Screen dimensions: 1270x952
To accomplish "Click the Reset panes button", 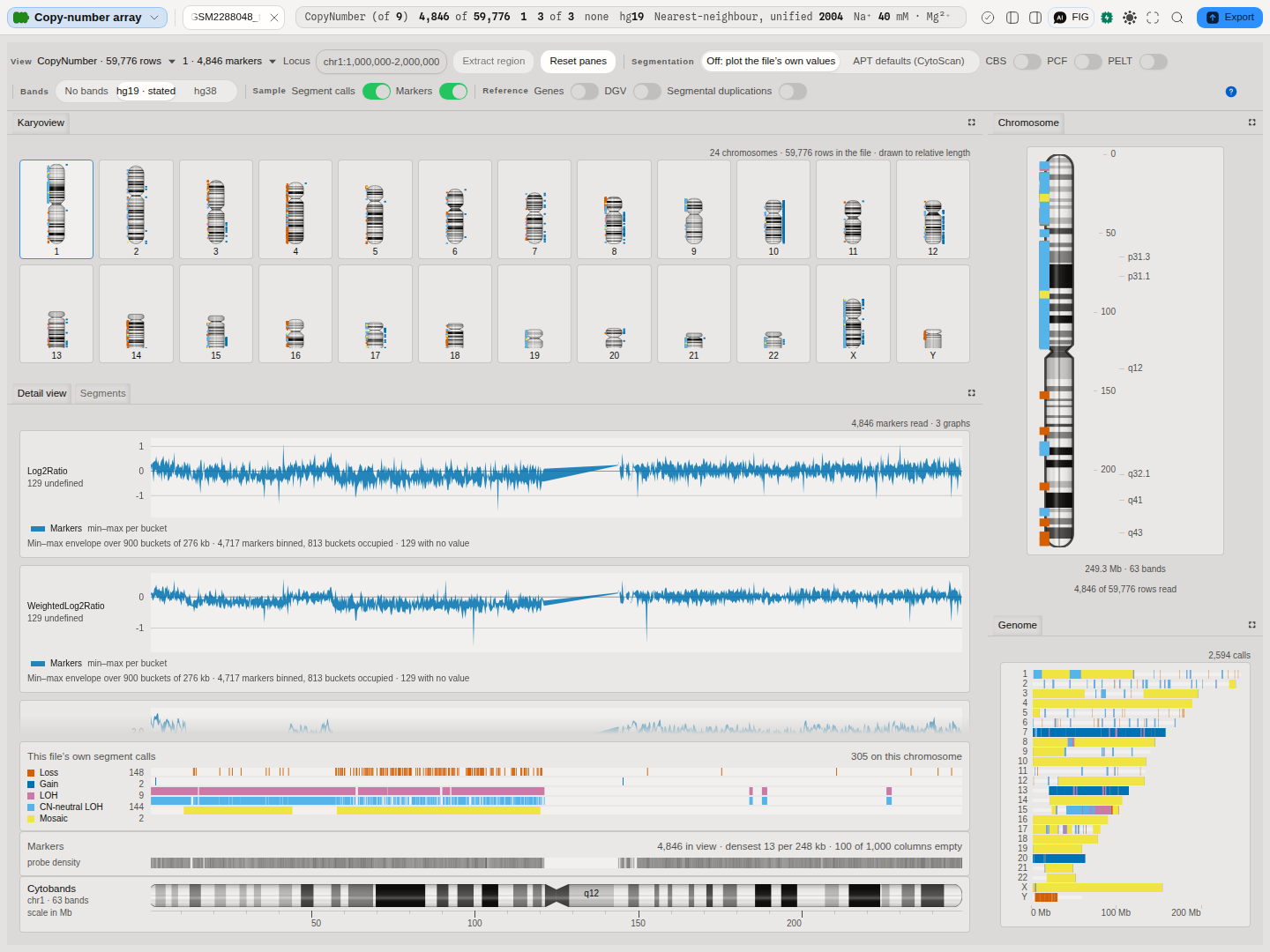I will click(x=578, y=62).
